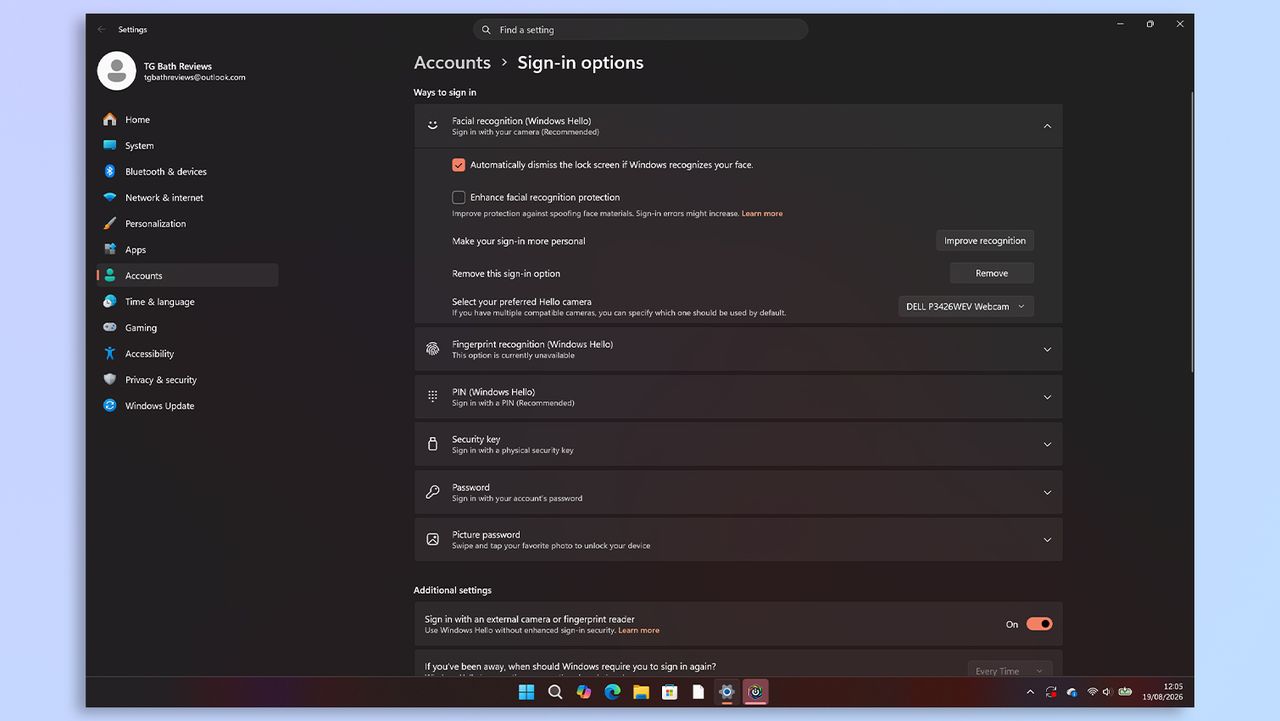1280x721 pixels.
Task: Click the Picture password icon
Action: pyautogui.click(x=433, y=539)
